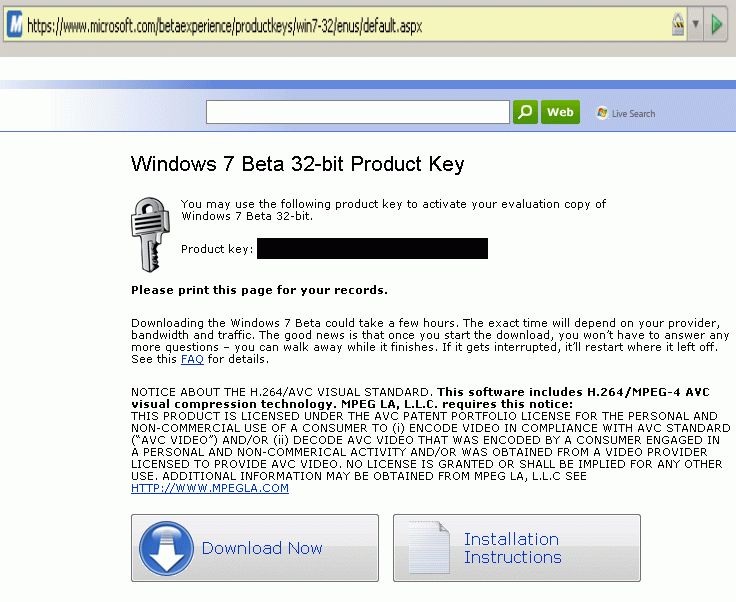Open the address bar history dropdown arrow
Image resolution: width=736 pixels, height=602 pixels.
pyautogui.click(x=696, y=25)
